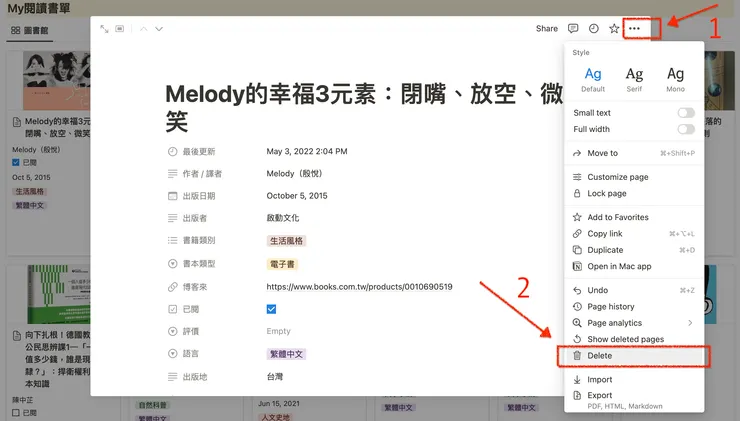Viewport: 740px width, 421px height.
Task: Edit the Melody（殷悅）author value
Action: [294, 174]
